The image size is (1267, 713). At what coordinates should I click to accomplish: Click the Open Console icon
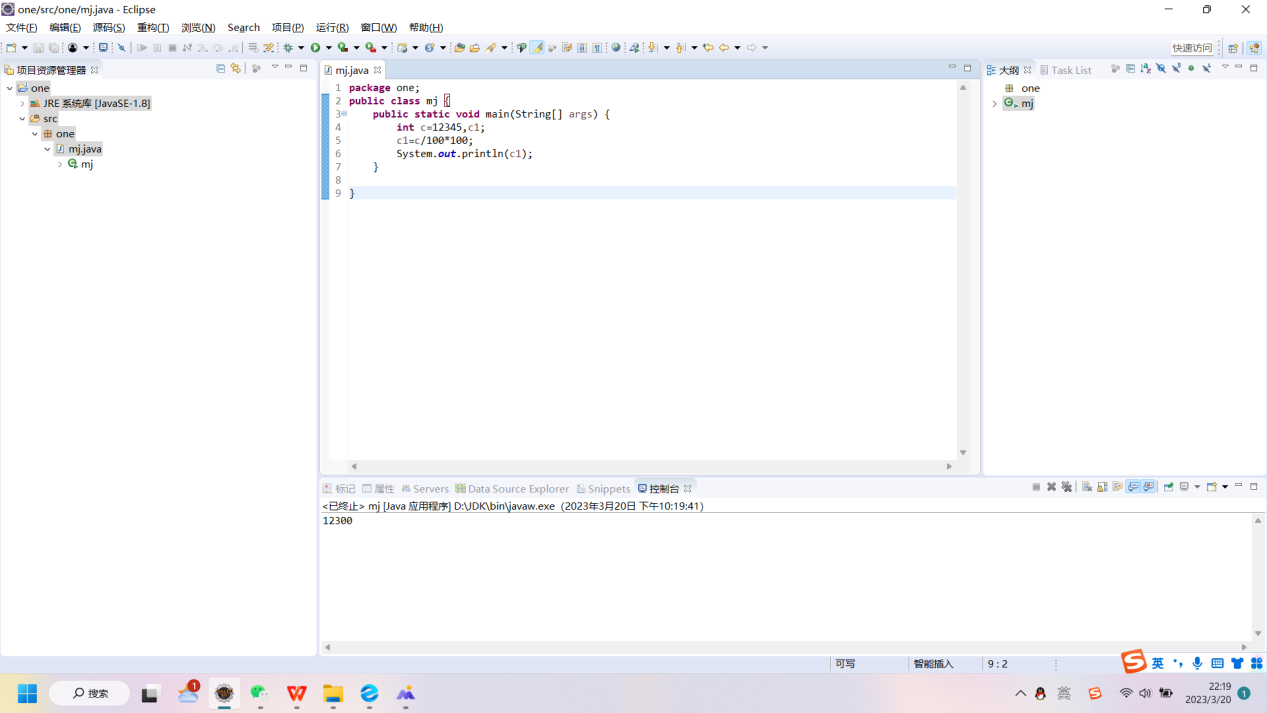click(1211, 487)
